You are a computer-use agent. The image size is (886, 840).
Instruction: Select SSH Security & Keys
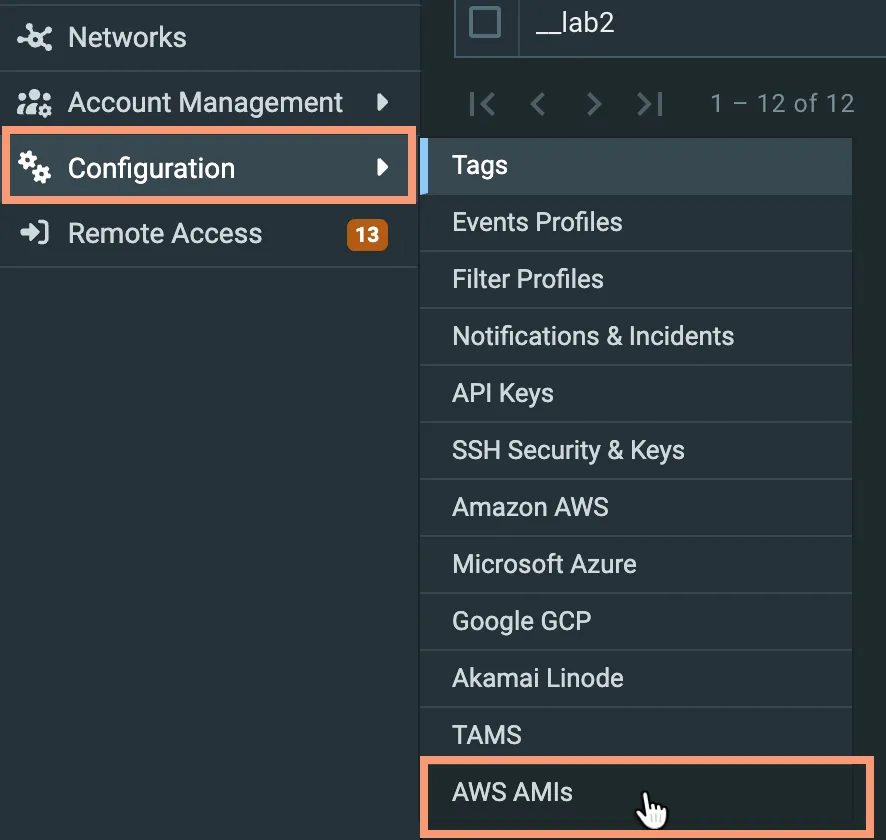[636, 451]
